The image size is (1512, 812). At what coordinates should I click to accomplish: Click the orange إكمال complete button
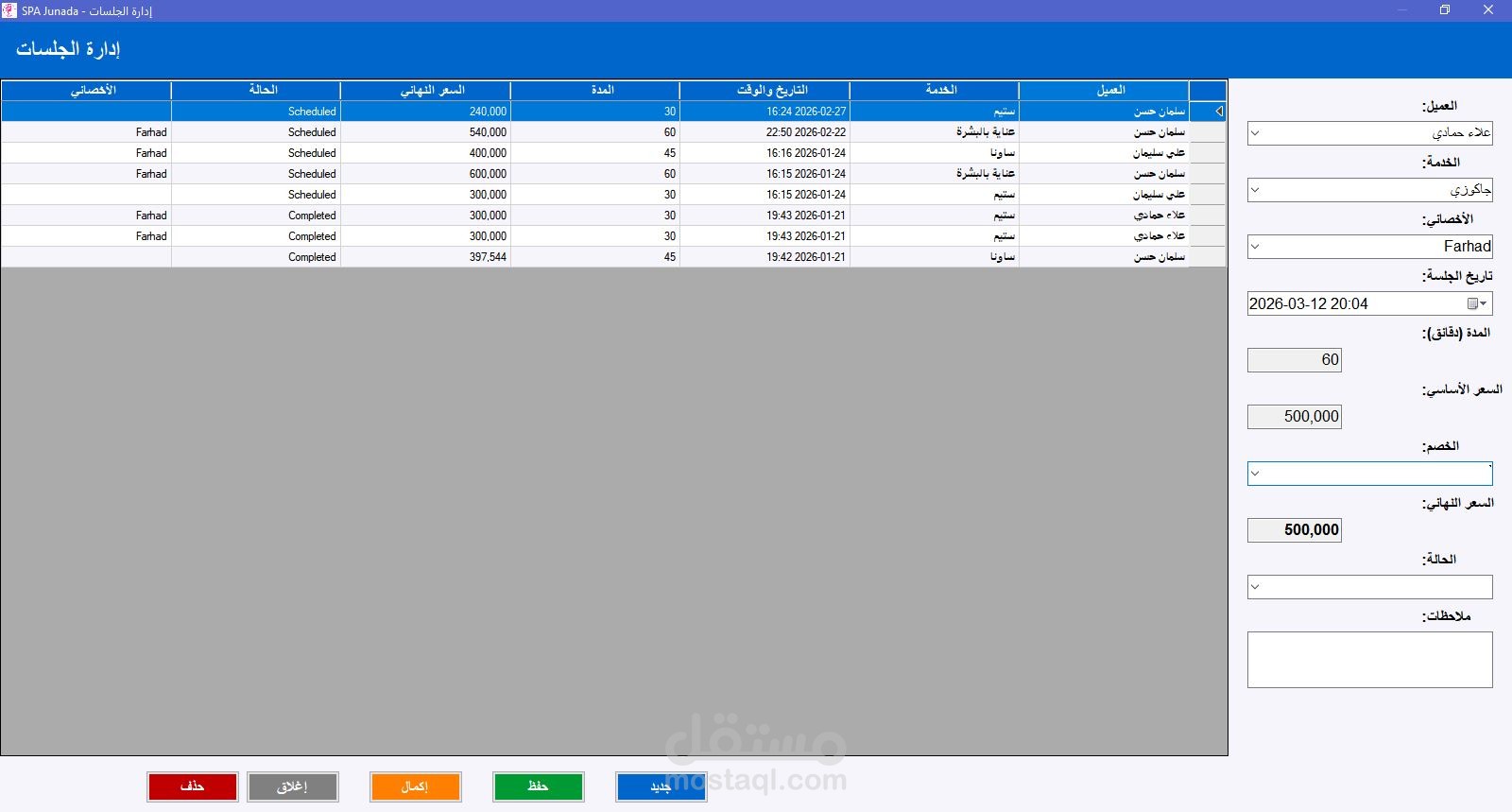416,786
